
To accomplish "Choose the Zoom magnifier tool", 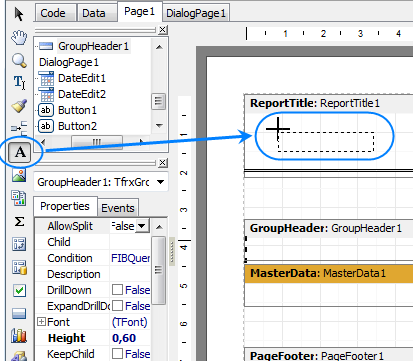I will click(19, 61).
